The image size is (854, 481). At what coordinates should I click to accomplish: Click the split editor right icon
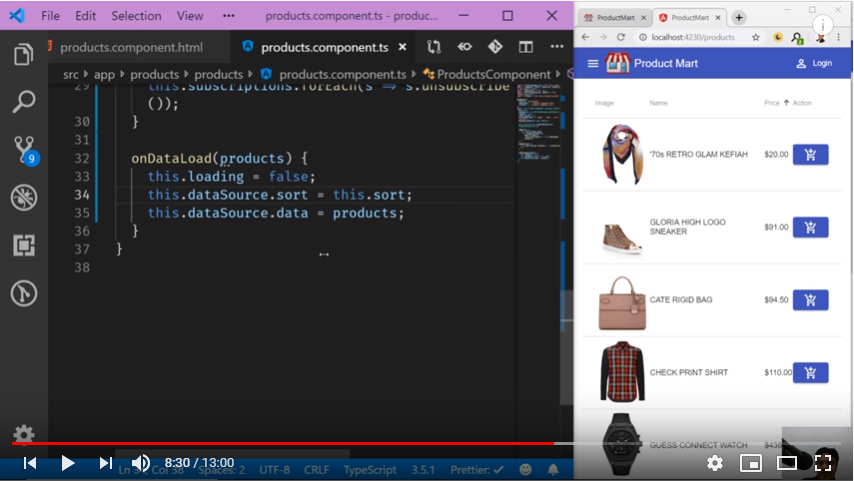pos(526,47)
